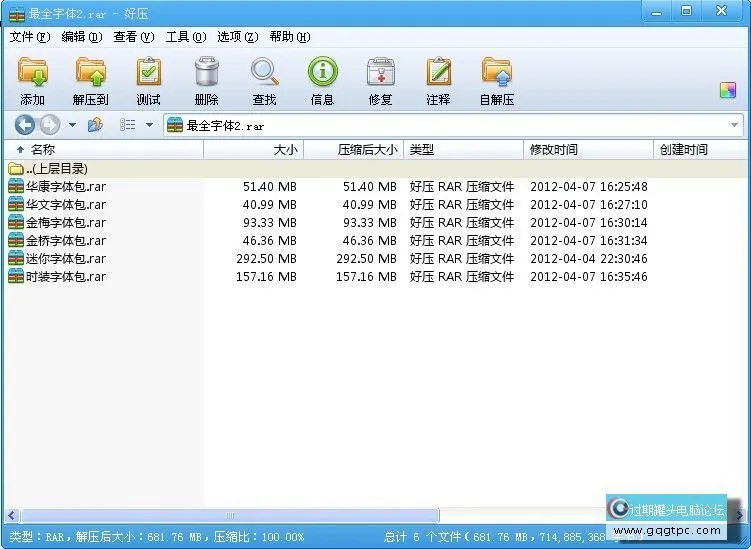The image size is (751, 549).
Task: Minimize the 好压 window
Action: click(657, 11)
